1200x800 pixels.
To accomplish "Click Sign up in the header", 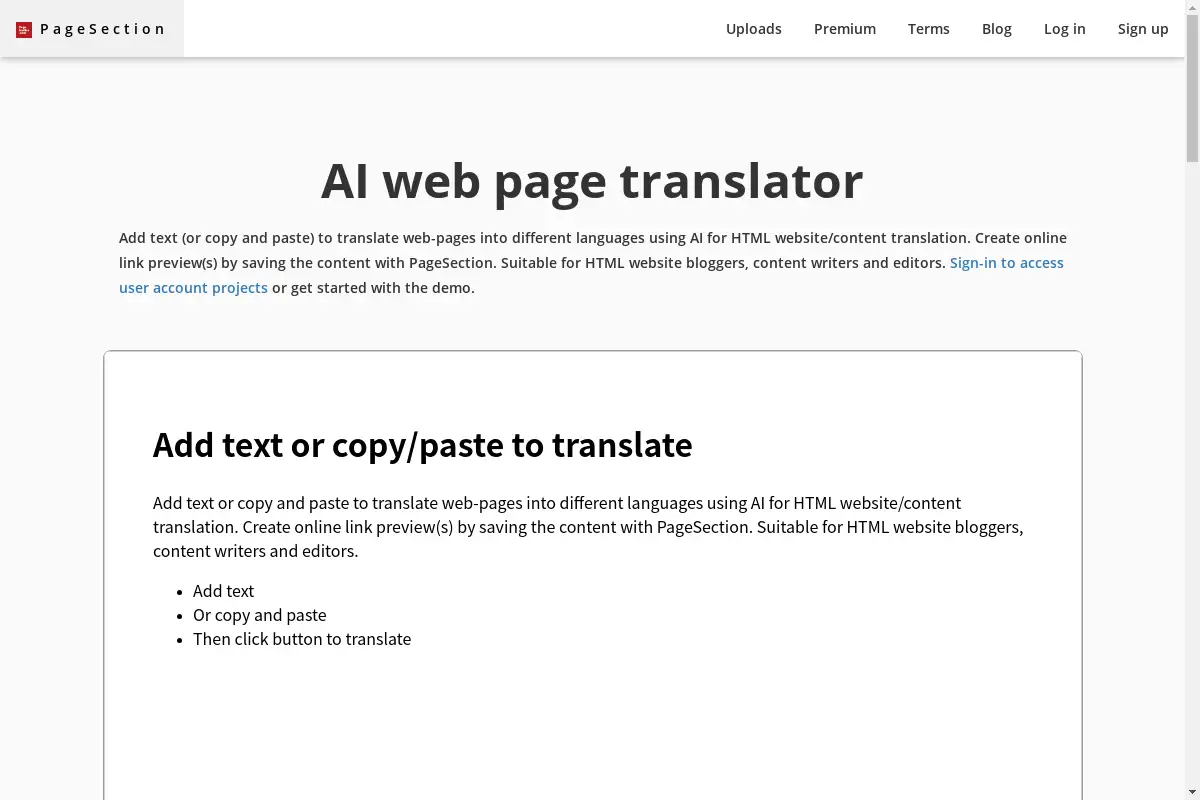I will pyautogui.click(x=1143, y=29).
